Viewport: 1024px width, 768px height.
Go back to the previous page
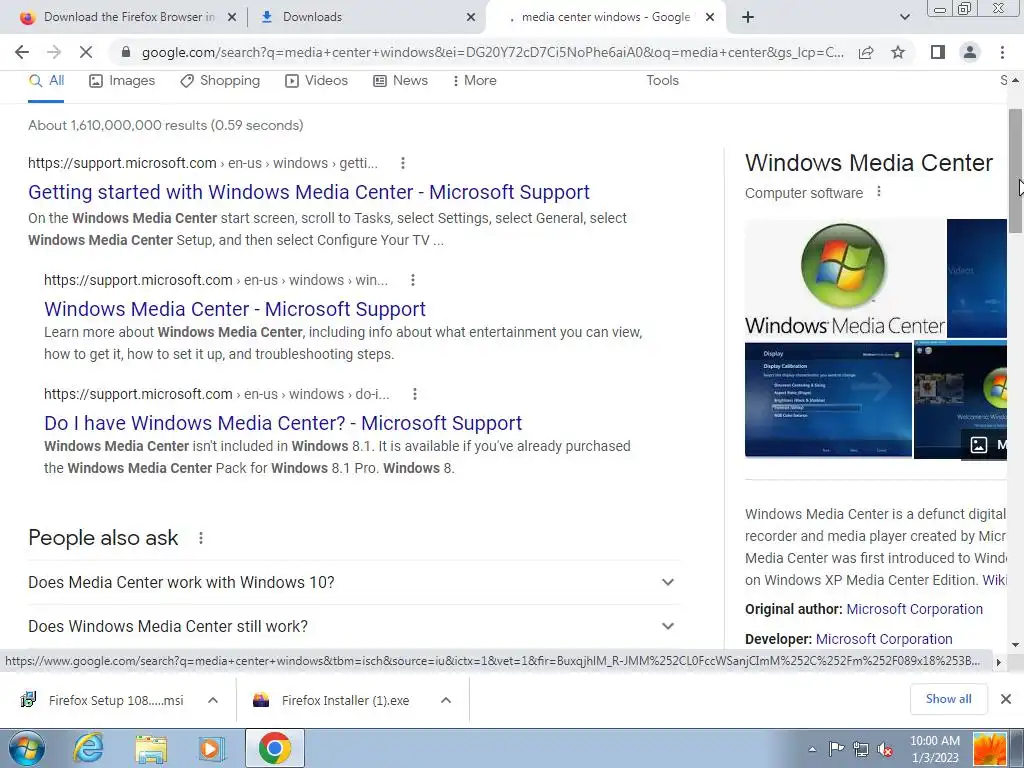coord(22,52)
